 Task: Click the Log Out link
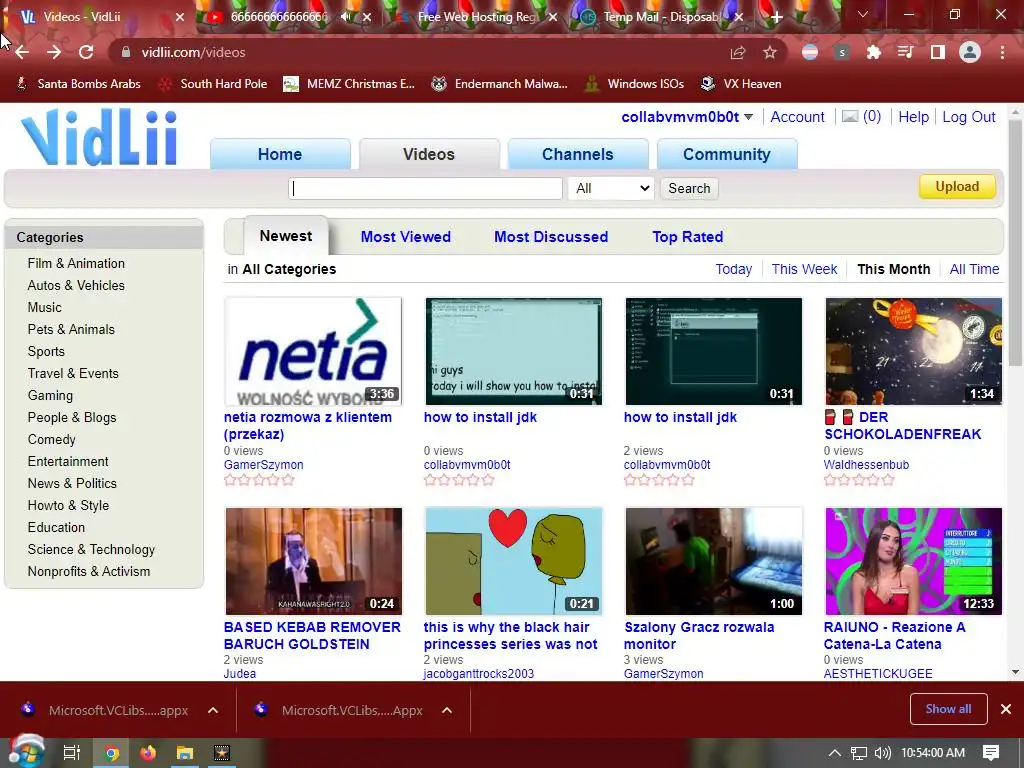(x=968, y=117)
